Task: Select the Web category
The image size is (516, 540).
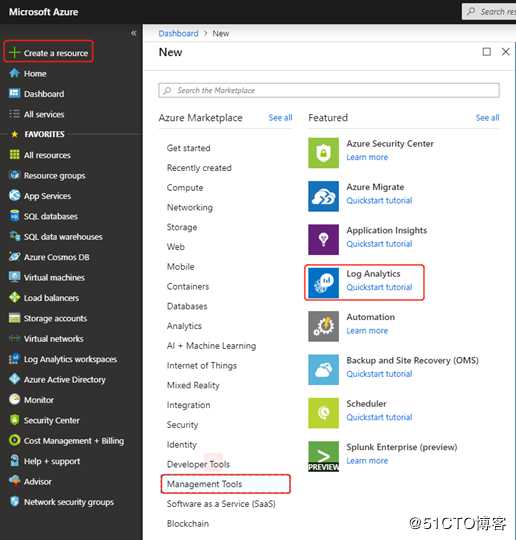Action: [176, 247]
